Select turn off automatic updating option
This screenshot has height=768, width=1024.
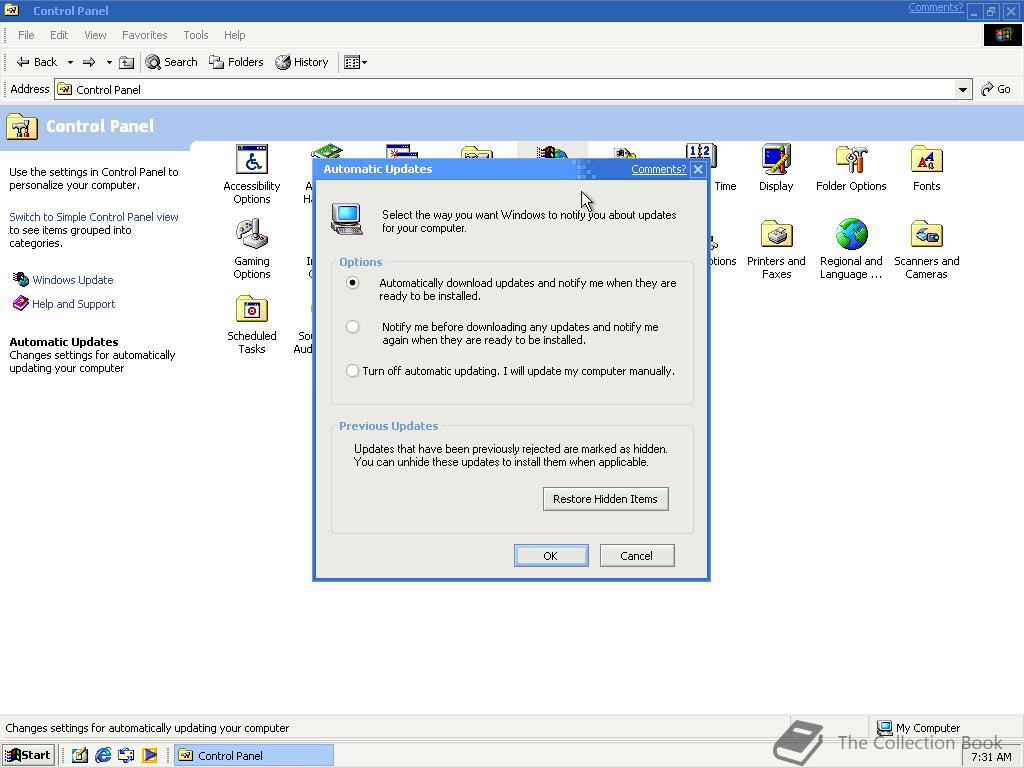coord(353,371)
